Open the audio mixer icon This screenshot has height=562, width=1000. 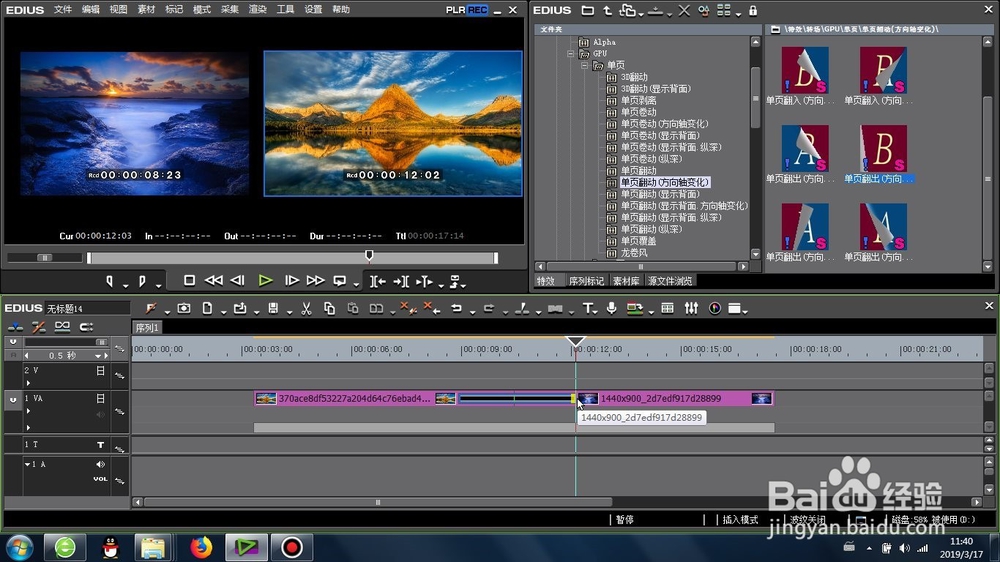(x=691, y=309)
